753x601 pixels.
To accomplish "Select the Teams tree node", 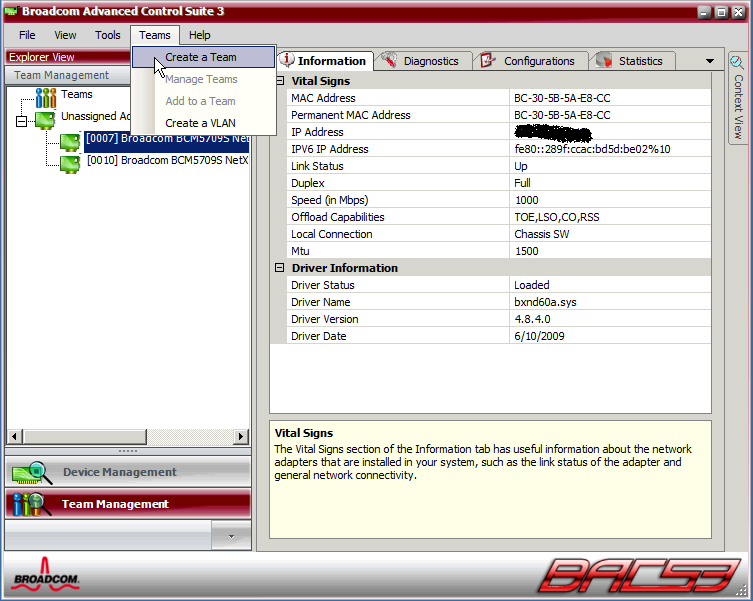I will tap(77, 94).
